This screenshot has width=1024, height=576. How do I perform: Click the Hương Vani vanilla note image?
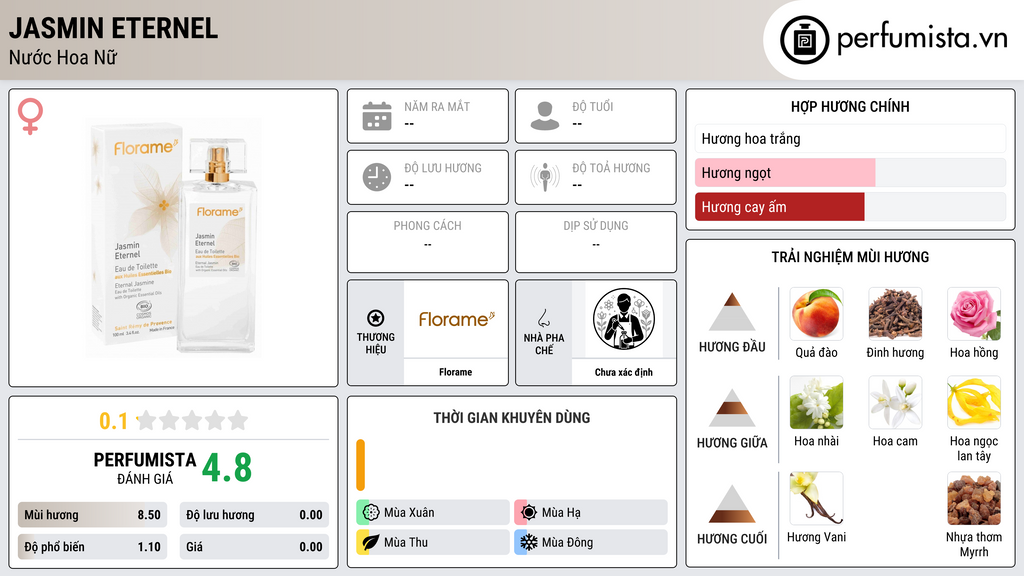coord(816,498)
